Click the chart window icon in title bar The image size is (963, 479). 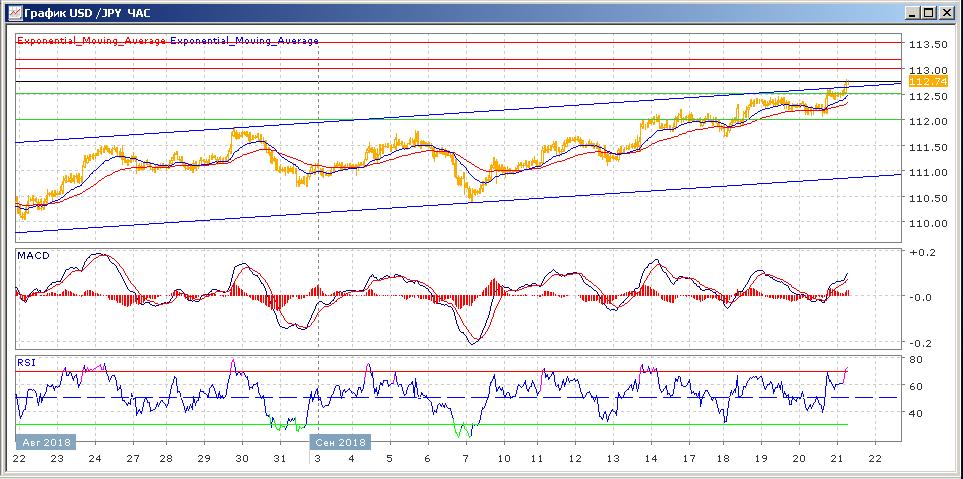[15, 12]
